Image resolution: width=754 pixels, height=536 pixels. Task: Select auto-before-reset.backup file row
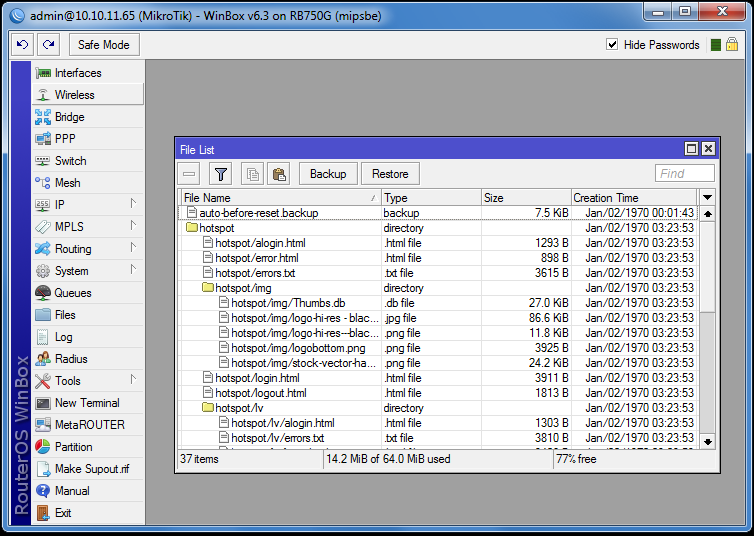pyautogui.click(x=438, y=213)
